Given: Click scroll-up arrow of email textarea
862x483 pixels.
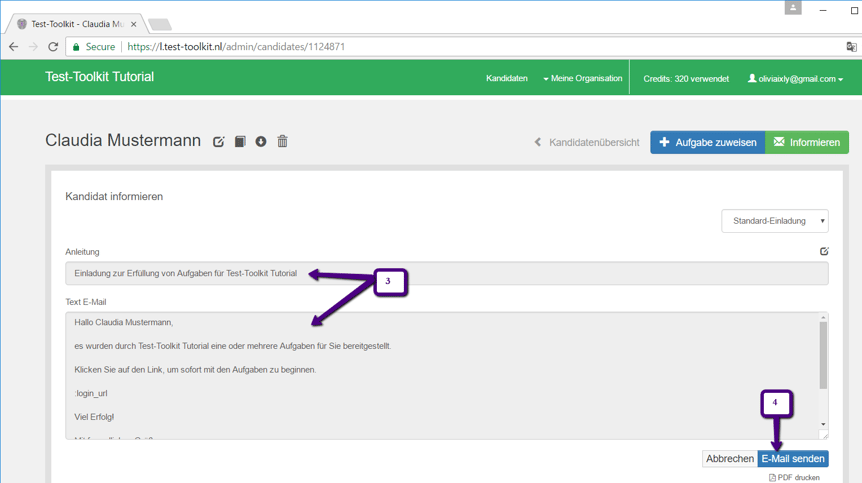Looking at the screenshot, I should pyautogui.click(x=823, y=318).
